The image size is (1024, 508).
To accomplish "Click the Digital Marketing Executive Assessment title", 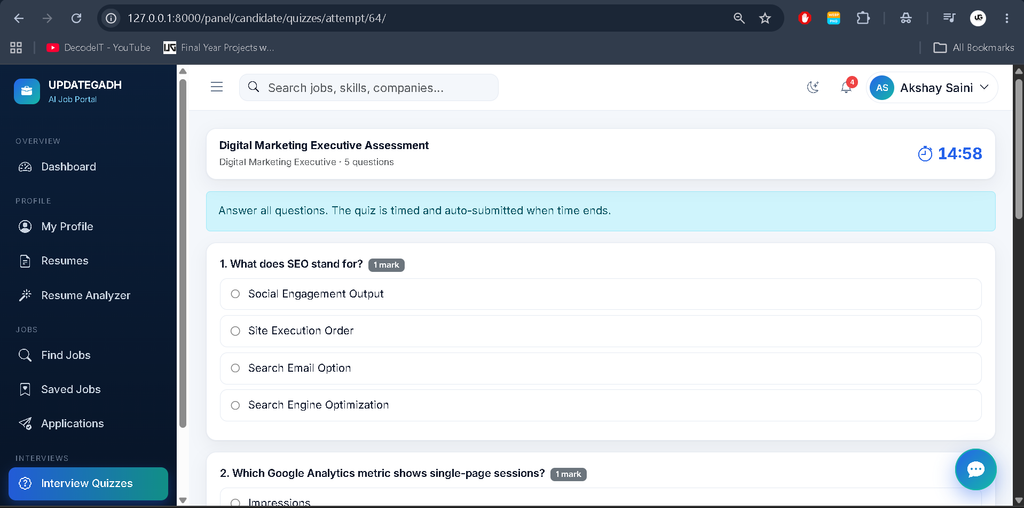I will 324,145.
